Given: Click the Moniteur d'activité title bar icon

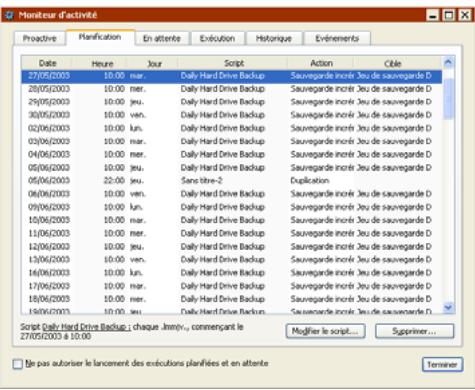Looking at the screenshot, I should (9, 15).
